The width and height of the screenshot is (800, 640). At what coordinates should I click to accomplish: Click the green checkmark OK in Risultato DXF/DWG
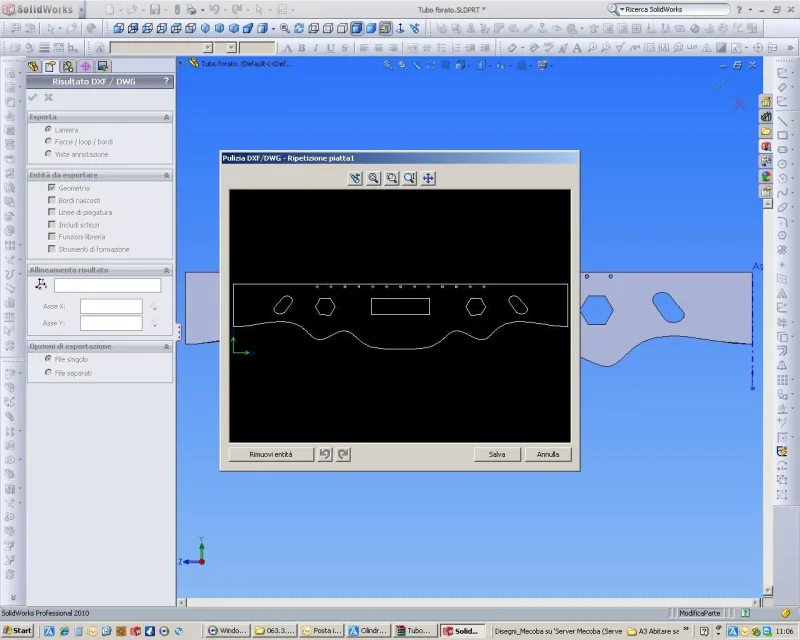point(33,97)
